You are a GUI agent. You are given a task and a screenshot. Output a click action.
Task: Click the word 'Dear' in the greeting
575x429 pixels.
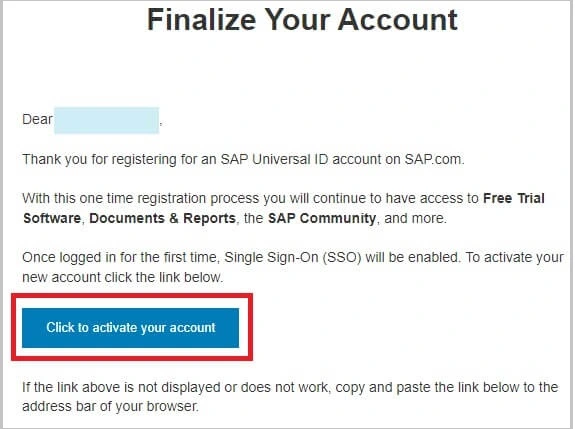tap(37, 120)
